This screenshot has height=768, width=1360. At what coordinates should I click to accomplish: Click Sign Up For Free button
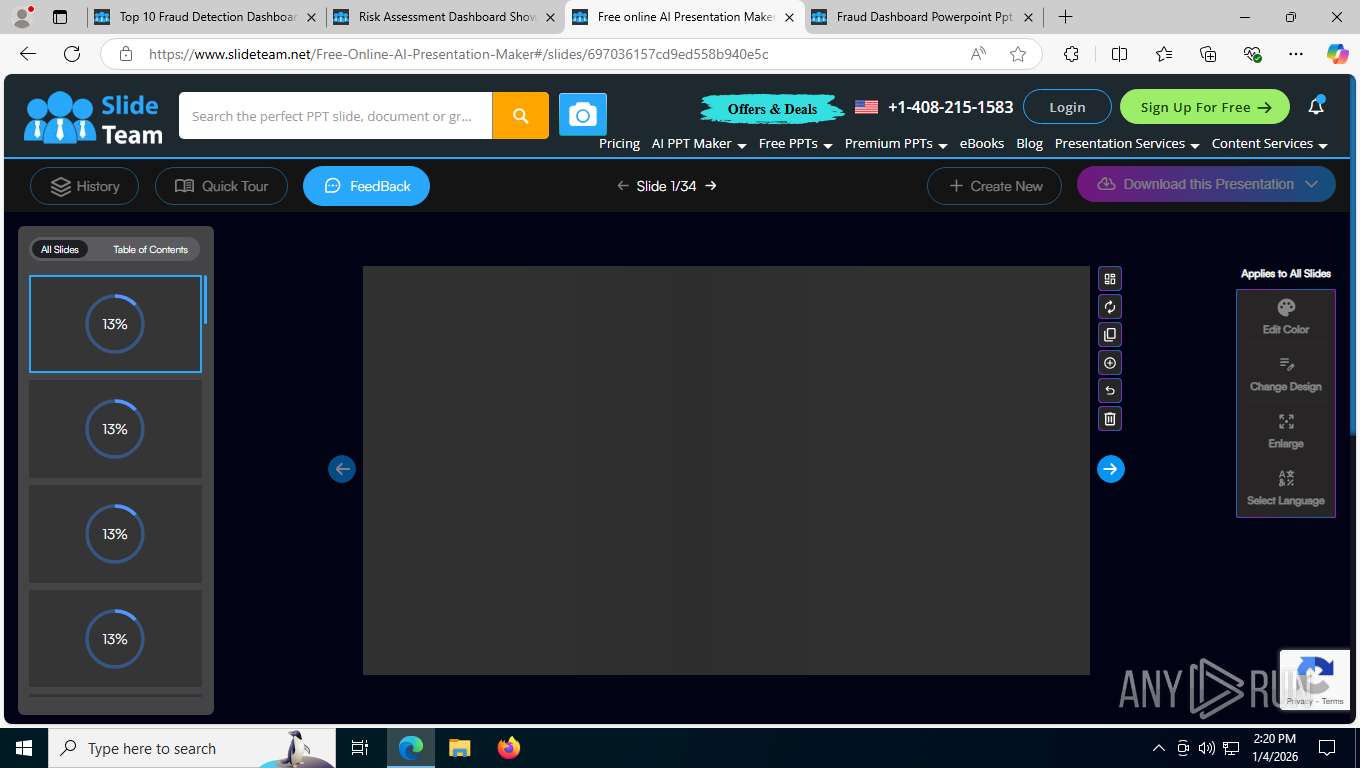(1205, 107)
